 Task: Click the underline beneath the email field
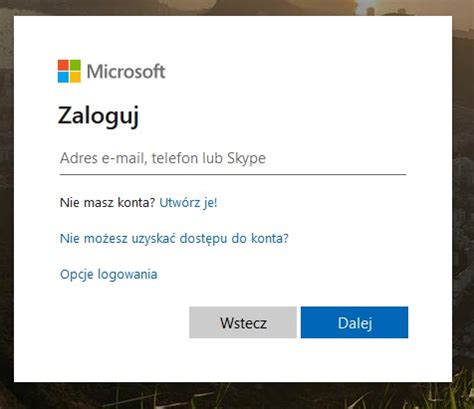(233, 174)
